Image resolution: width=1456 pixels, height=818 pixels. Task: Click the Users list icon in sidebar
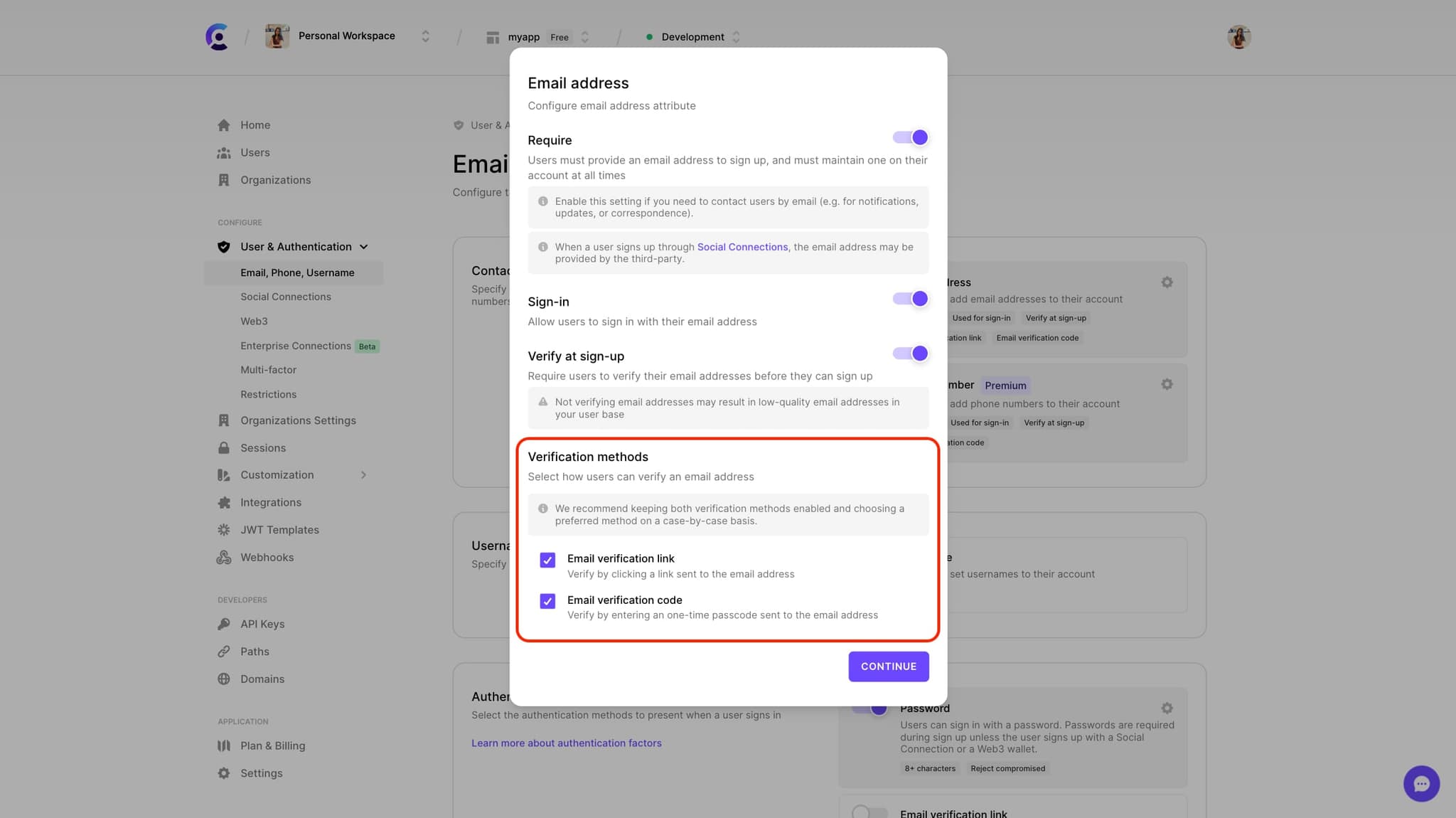(x=224, y=153)
